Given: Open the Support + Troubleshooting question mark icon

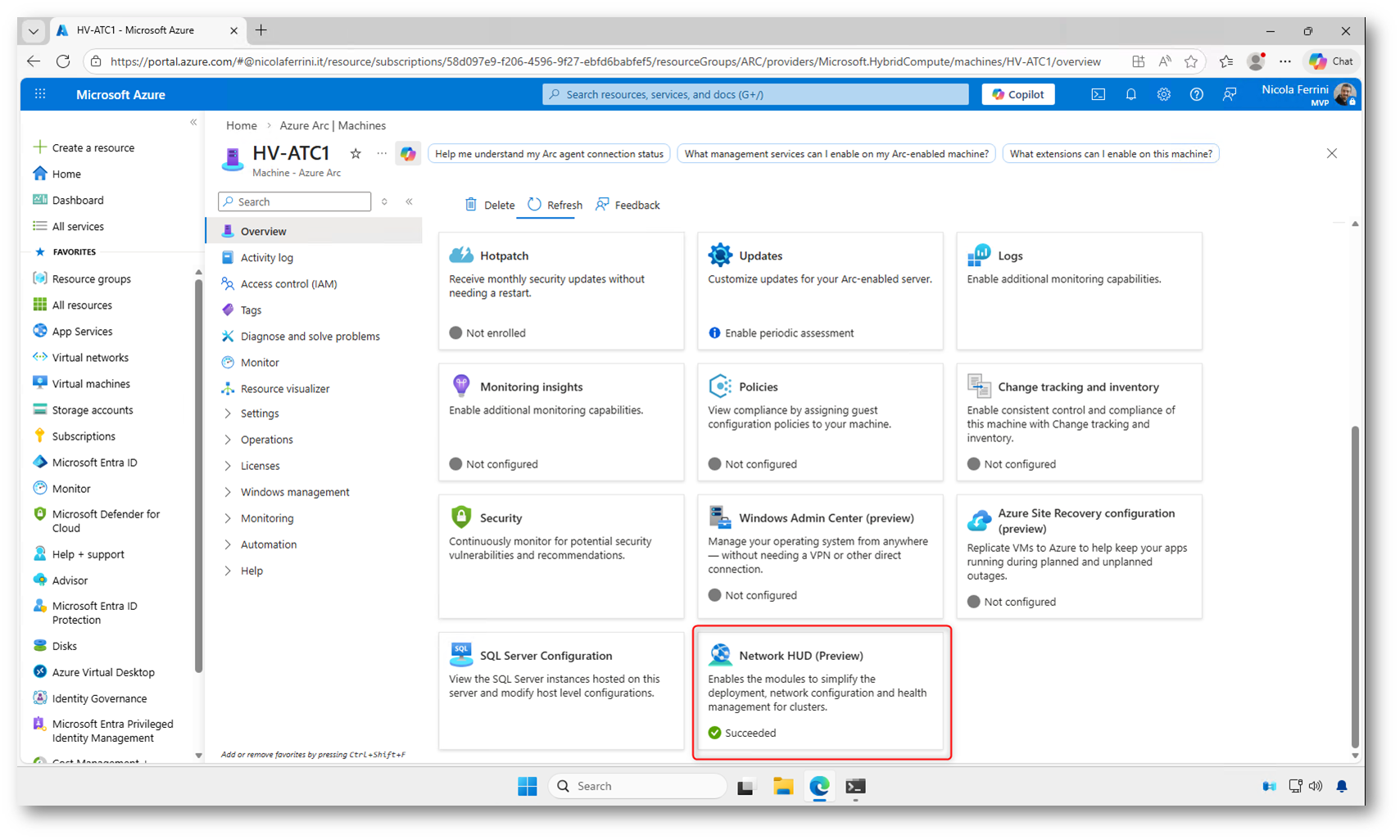Looking at the screenshot, I should pyautogui.click(x=1196, y=94).
